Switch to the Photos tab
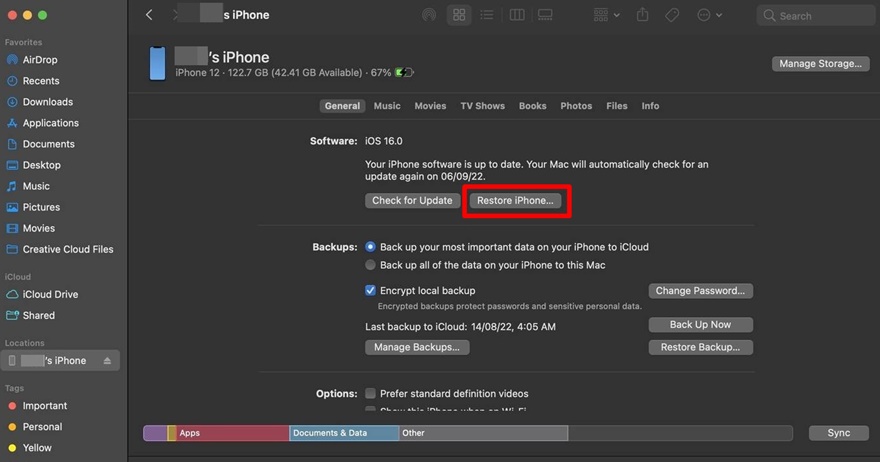This screenshot has width=880, height=462. (x=576, y=106)
